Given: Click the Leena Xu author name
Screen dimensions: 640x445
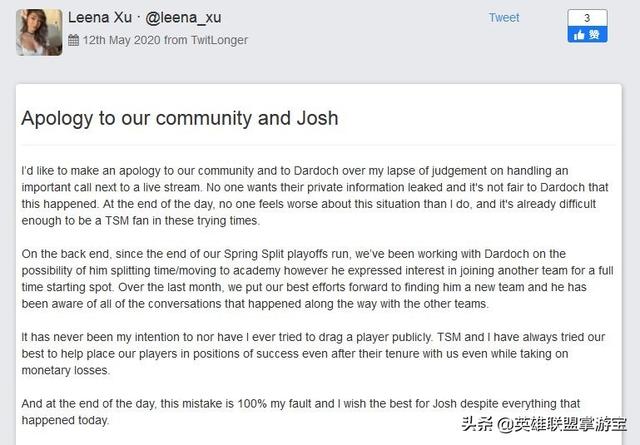Looking at the screenshot, I should point(100,18).
